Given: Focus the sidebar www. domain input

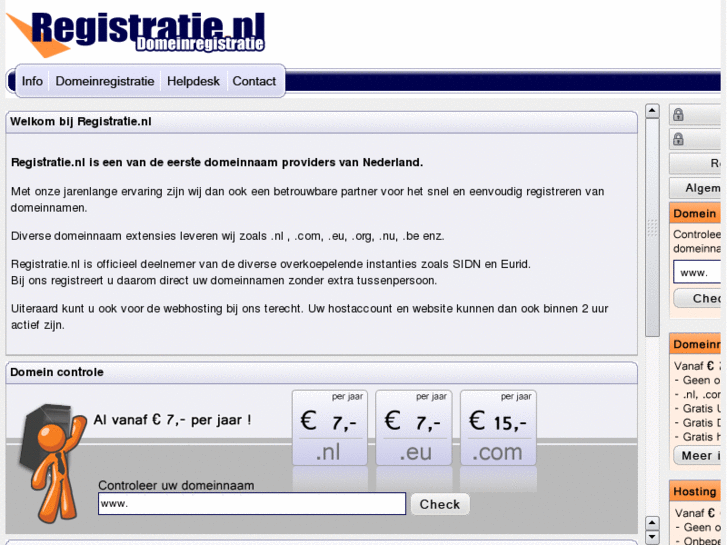Looking at the screenshot, I should tap(697, 272).
